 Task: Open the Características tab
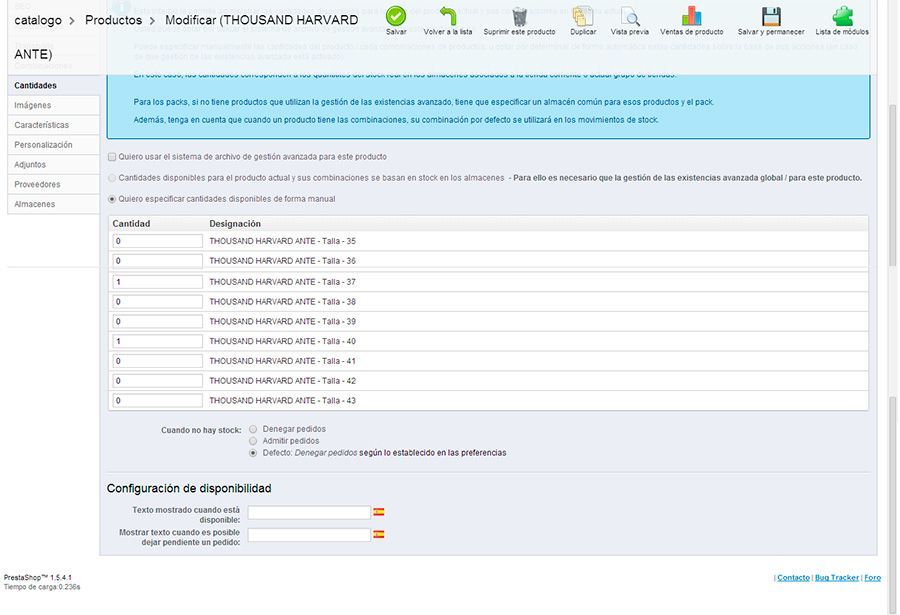53,125
